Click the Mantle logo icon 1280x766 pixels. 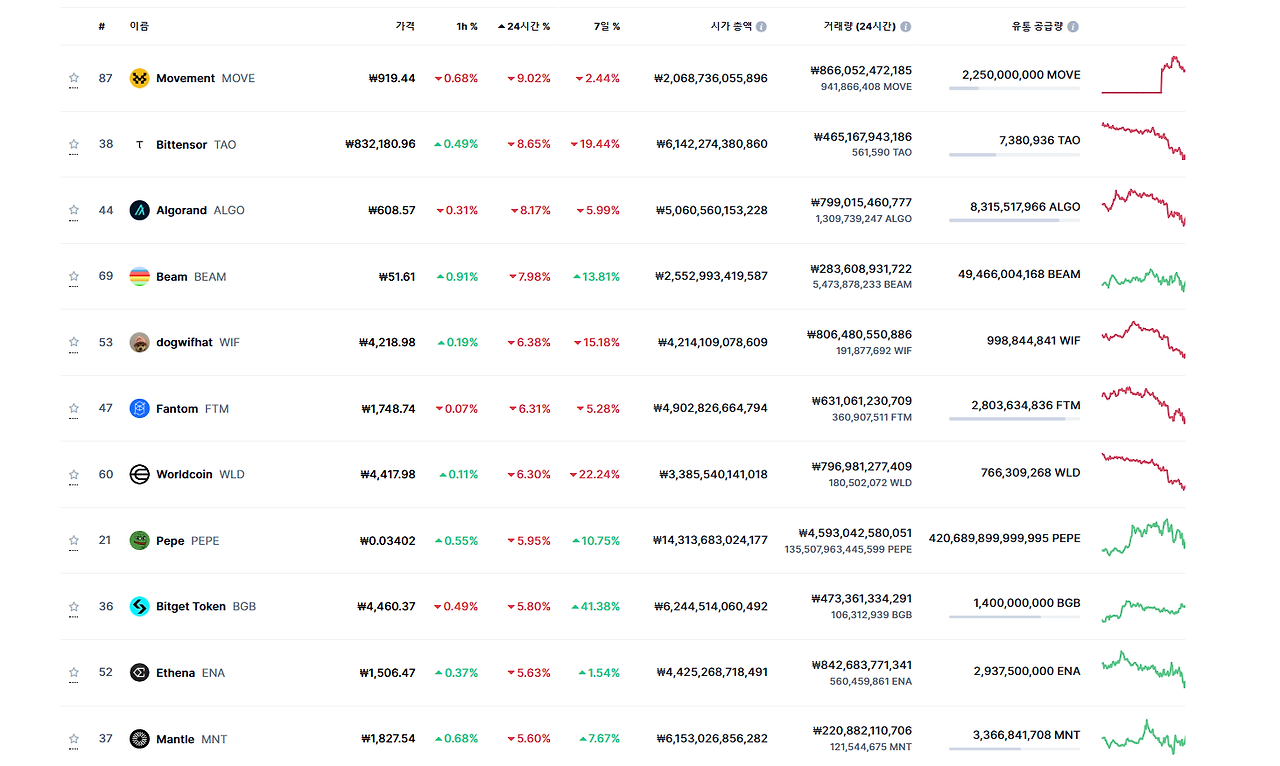pos(139,739)
